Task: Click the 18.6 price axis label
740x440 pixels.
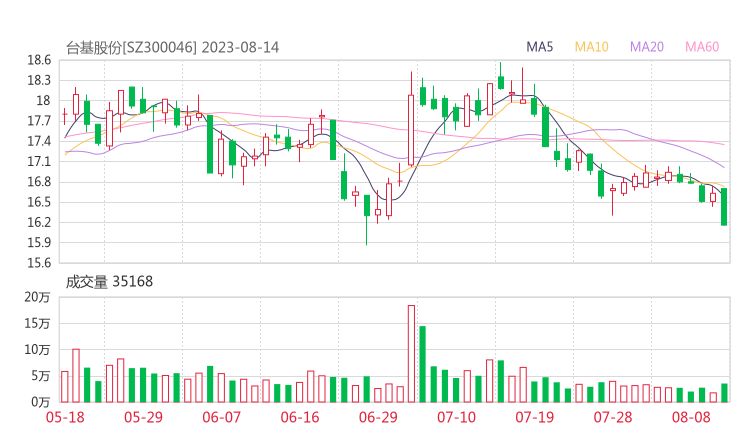Action: [39, 60]
